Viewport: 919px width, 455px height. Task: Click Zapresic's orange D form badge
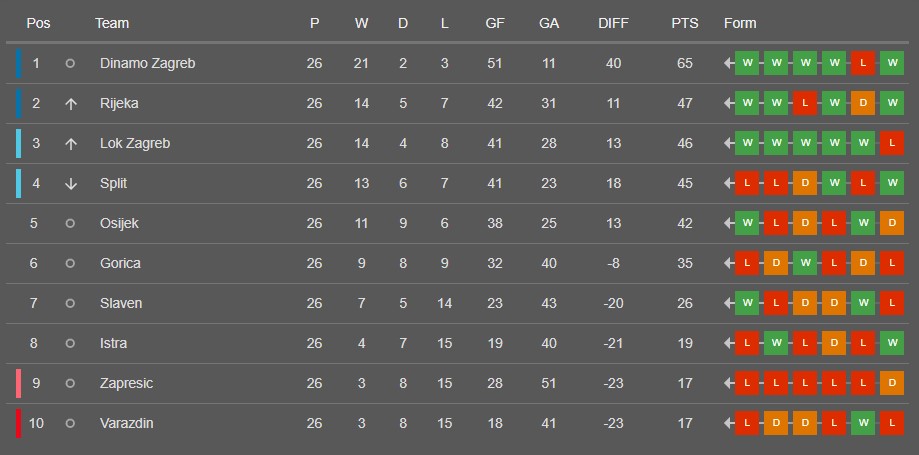pyautogui.click(x=892, y=384)
